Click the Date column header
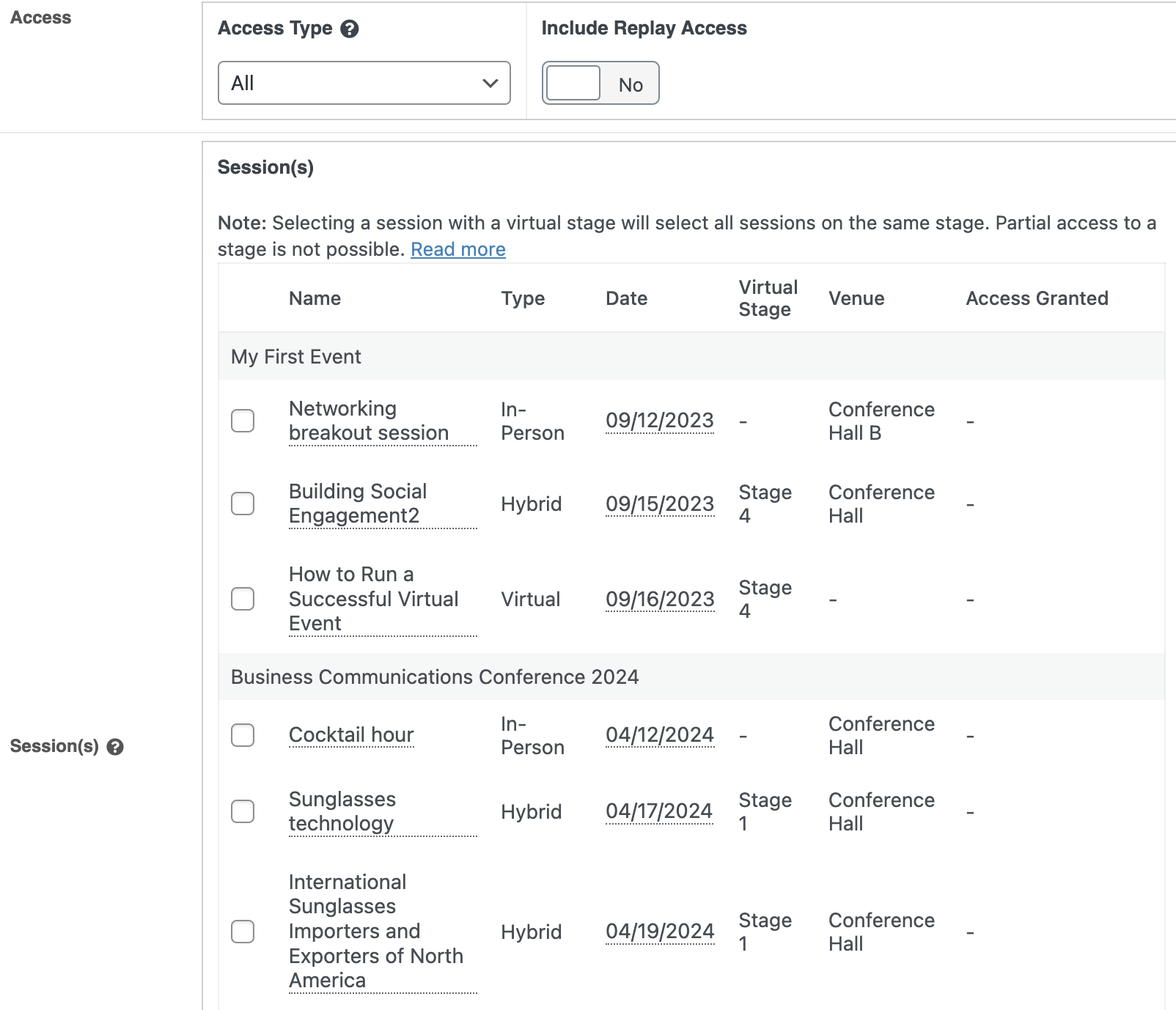Viewport: 1176px width, 1010px height. coord(626,298)
